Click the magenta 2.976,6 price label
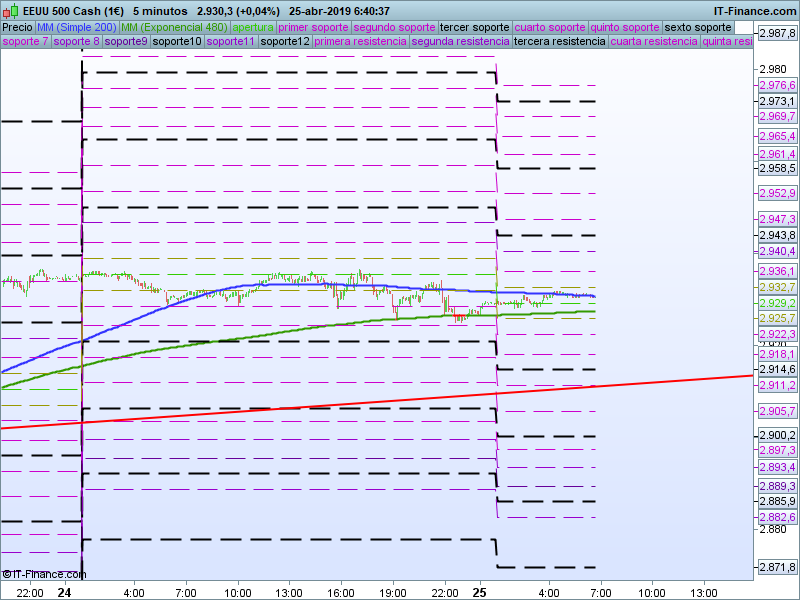The width and height of the screenshot is (800, 600). pyautogui.click(x=777, y=85)
